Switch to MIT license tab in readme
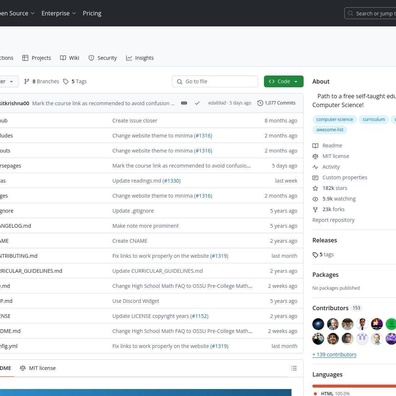This screenshot has height=396, width=396. click(38, 368)
